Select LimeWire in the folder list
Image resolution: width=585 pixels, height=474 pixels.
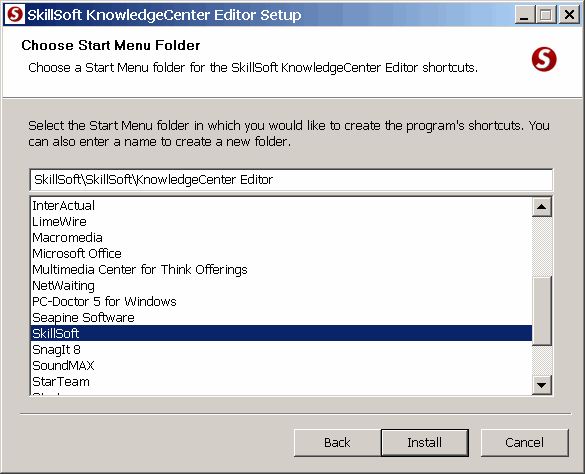pyautogui.click(x=281, y=222)
